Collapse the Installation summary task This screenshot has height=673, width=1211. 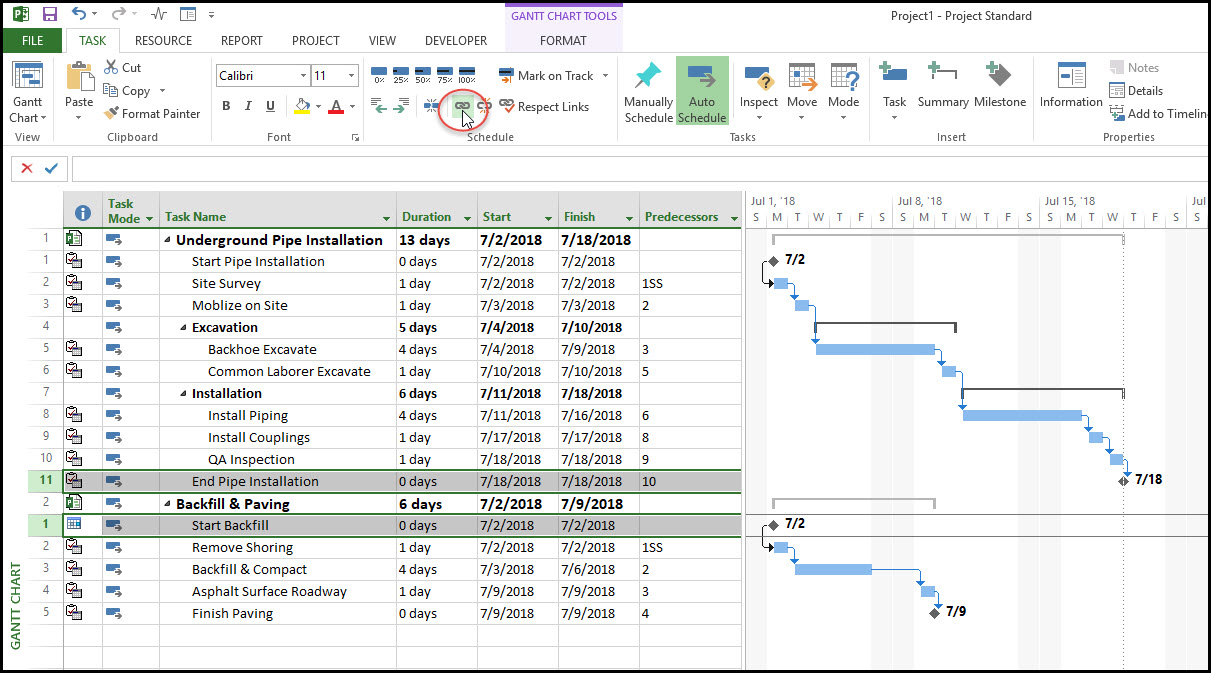tap(183, 394)
